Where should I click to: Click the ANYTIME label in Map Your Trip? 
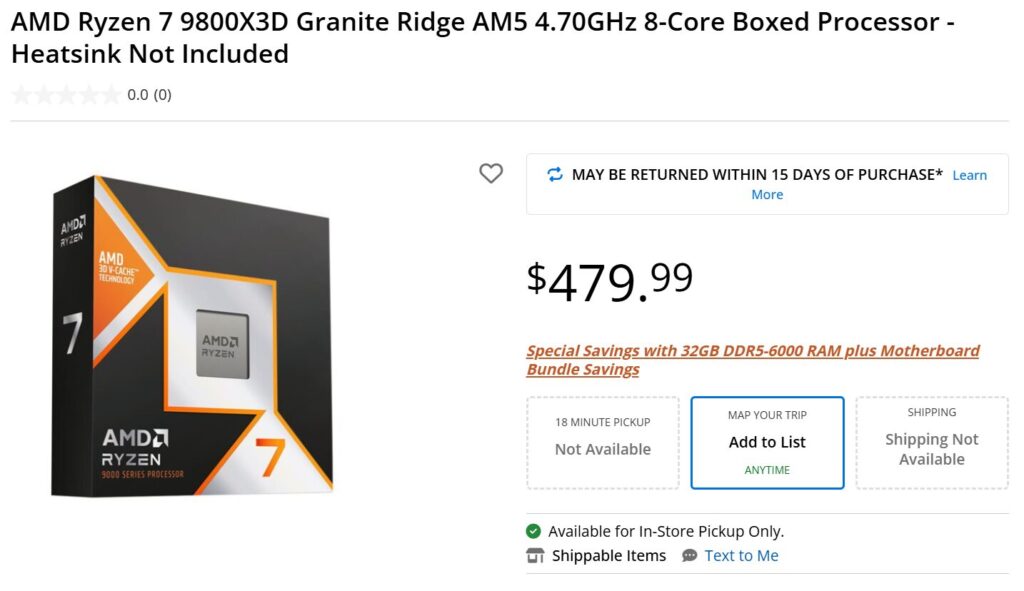click(767, 470)
